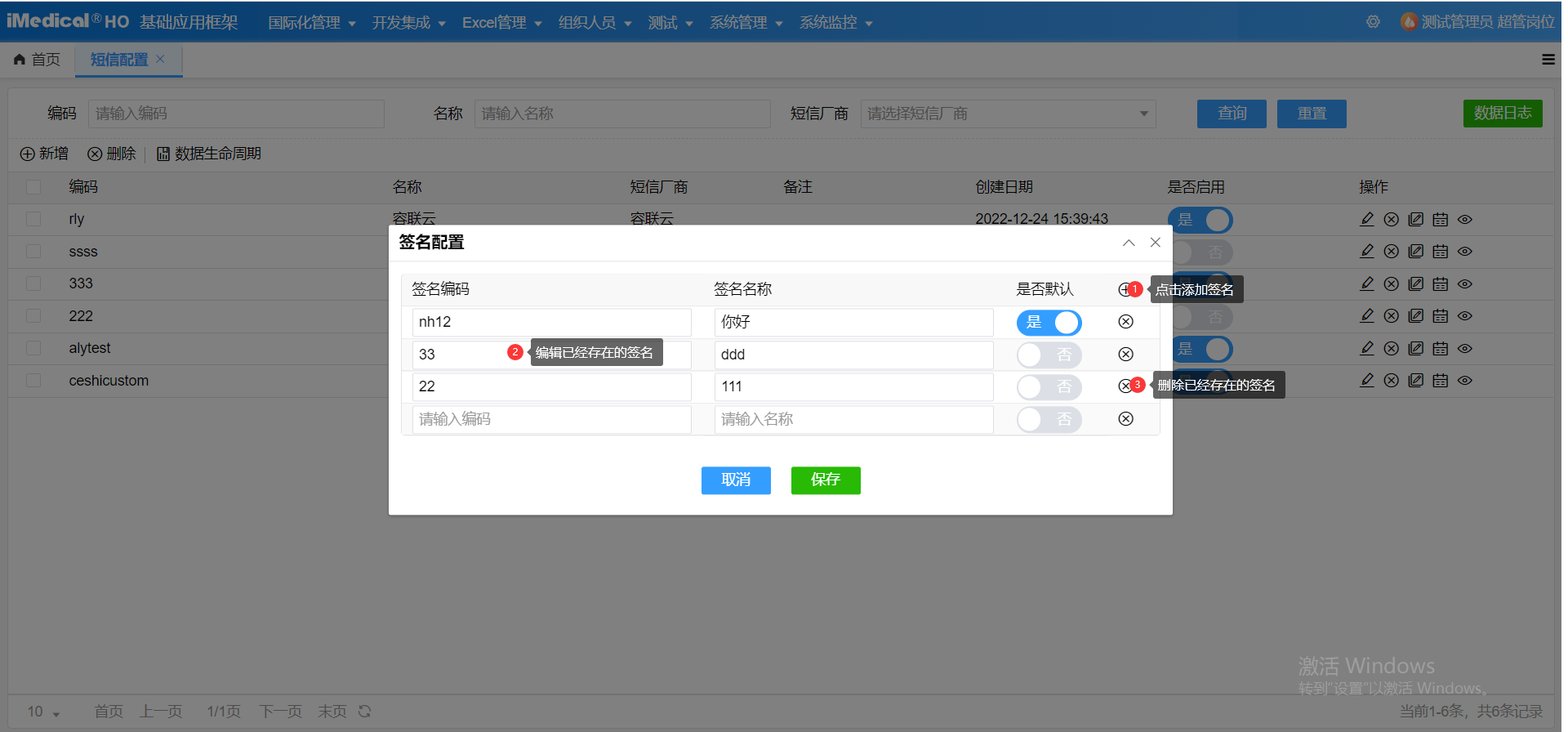
Task: Expand the 系统管理 menu
Action: (x=745, y=23)
